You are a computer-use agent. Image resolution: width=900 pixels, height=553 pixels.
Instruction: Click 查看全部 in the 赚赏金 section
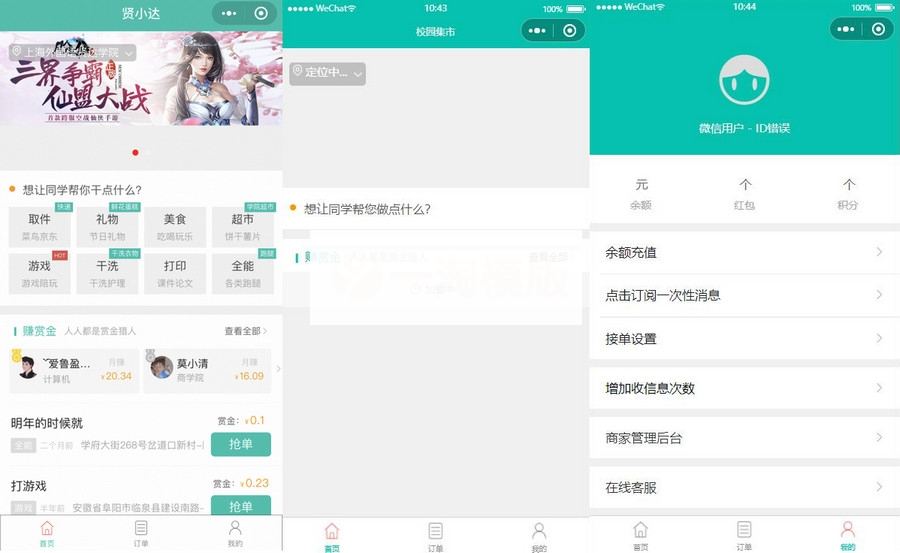pyautogui.click(x=245, y=331)
